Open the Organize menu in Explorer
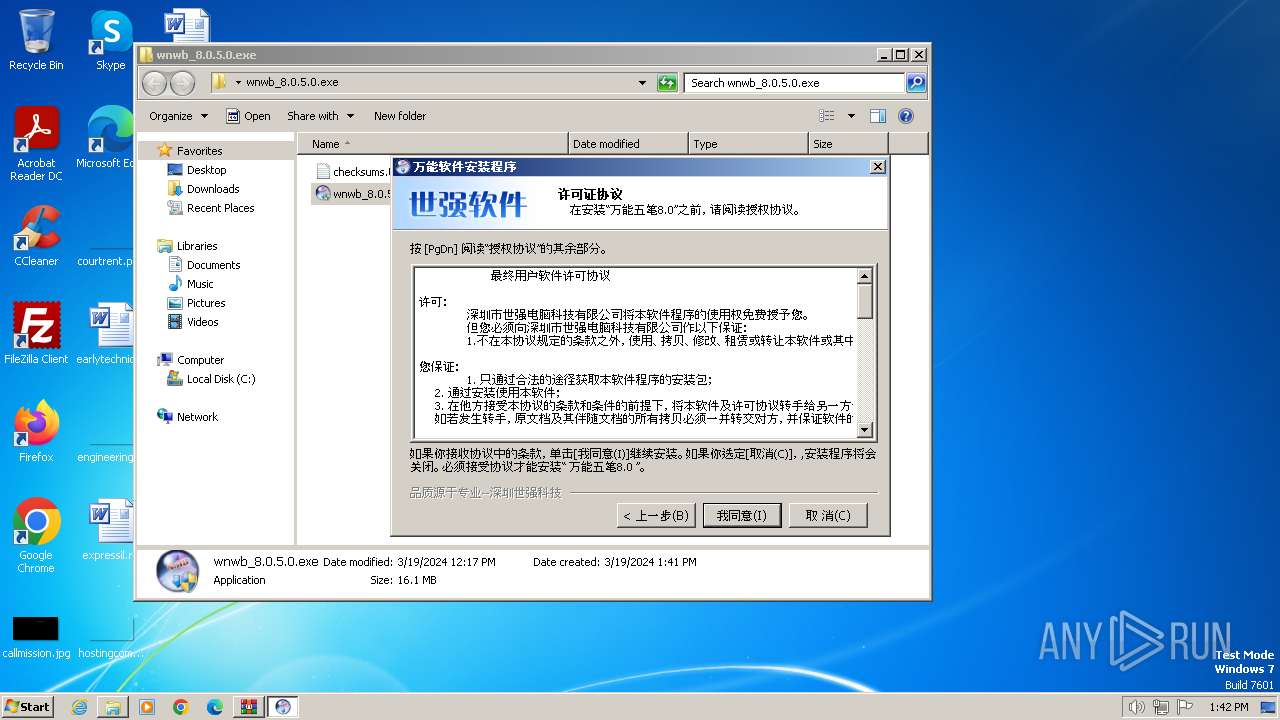Viewport: 1280px width, 720px height. [178, 116]
